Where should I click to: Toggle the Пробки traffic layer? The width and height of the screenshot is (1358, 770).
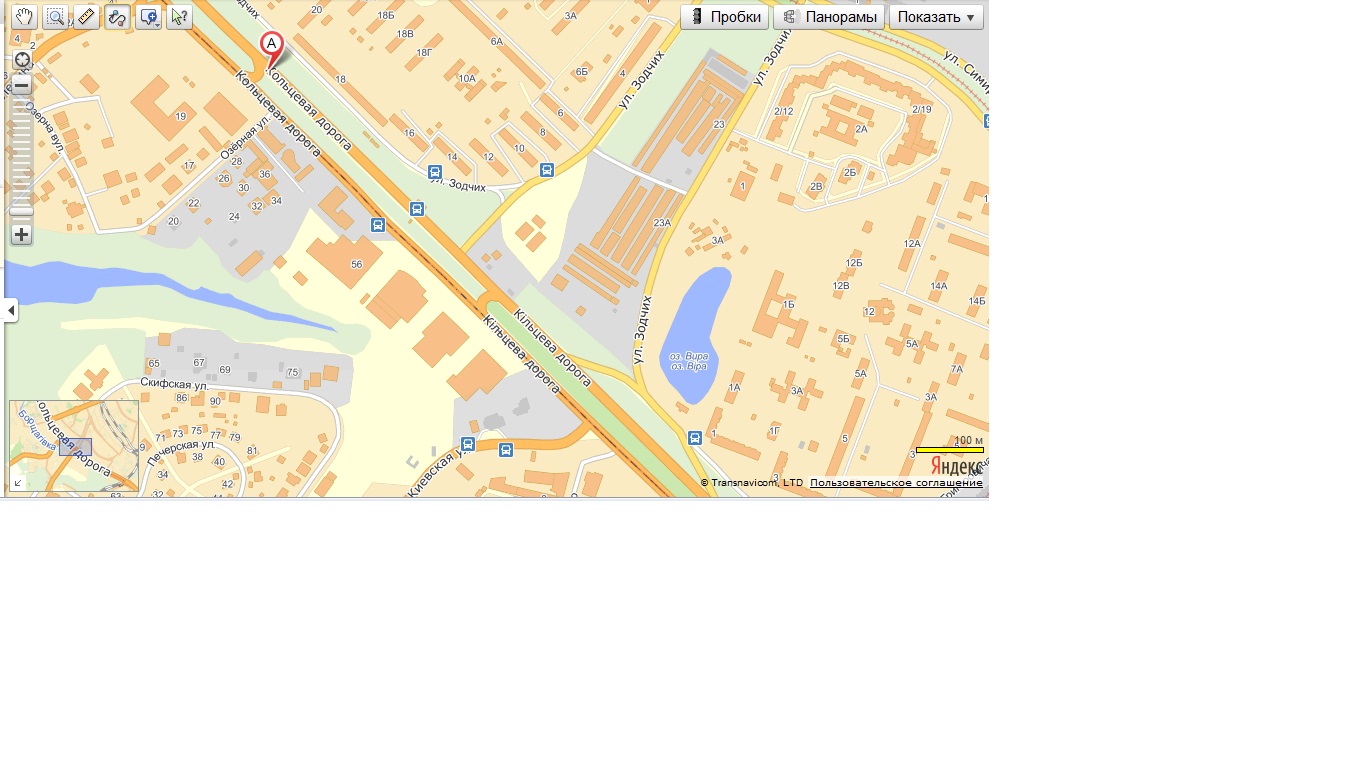(725, 17)
